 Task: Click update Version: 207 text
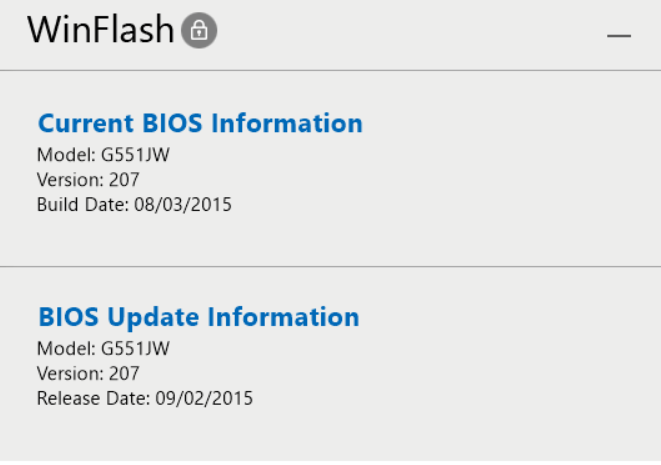88,374
